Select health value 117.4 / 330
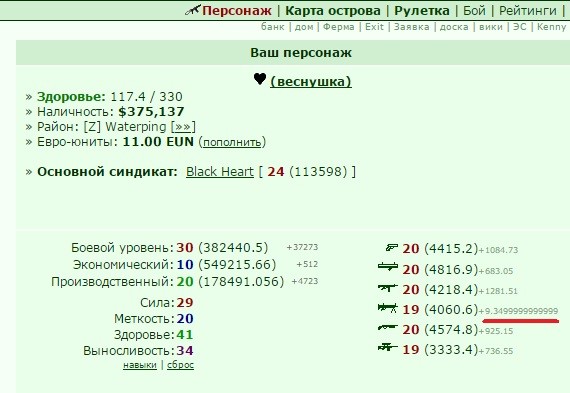570x393 pixels. point(146,97)
